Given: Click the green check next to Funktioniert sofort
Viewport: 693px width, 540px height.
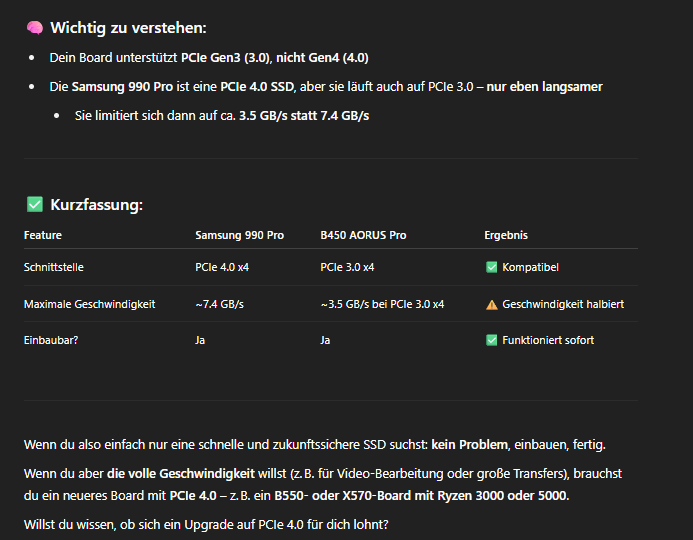Looking at the screenshot, I should coord(491,340).
